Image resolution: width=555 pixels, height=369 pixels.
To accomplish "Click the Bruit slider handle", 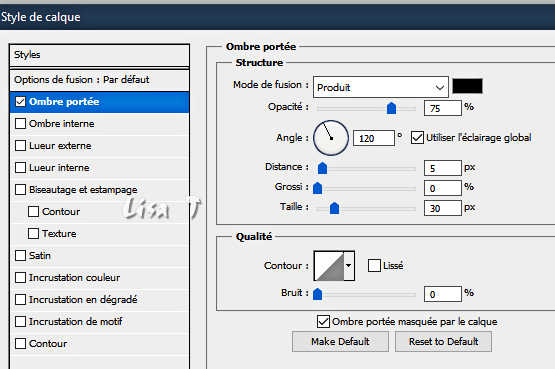I will point(317,294).
